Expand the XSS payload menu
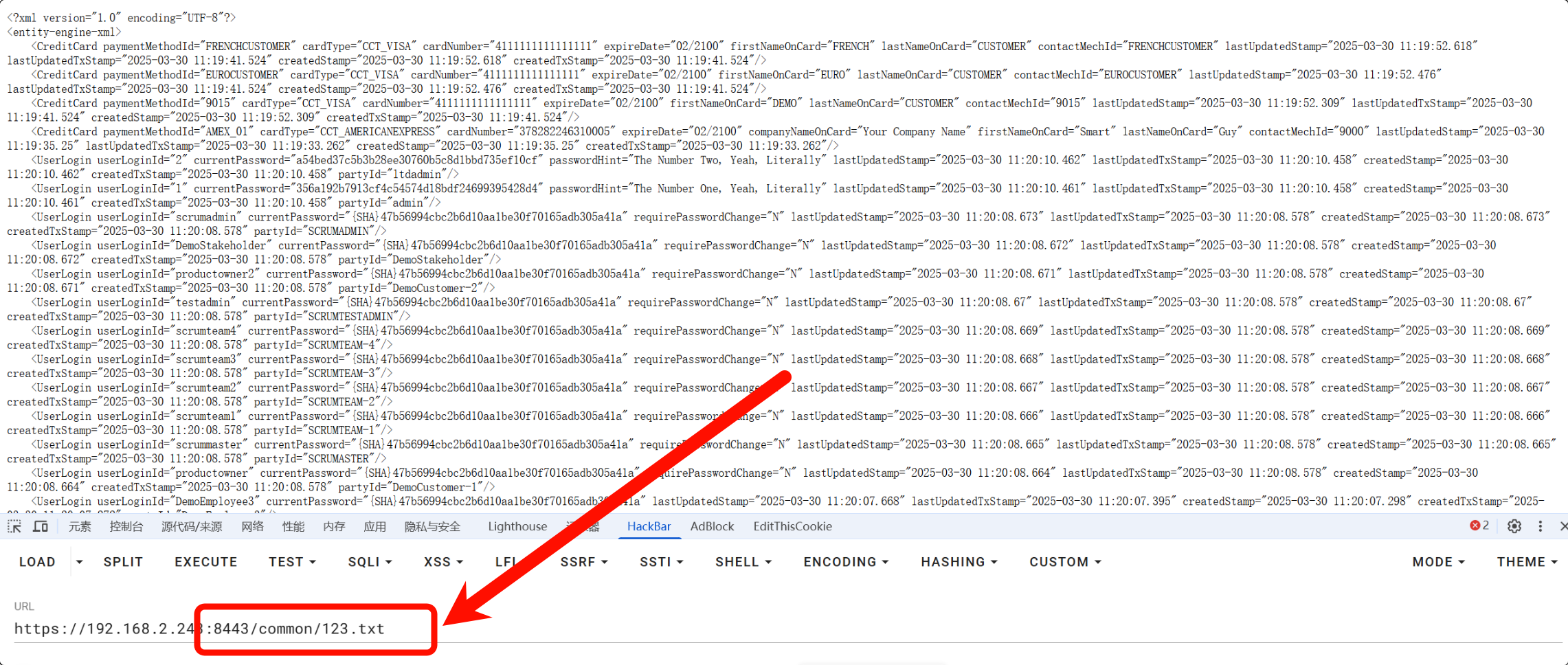Viewport: 1568px width, 665px height. coord(443,562)
